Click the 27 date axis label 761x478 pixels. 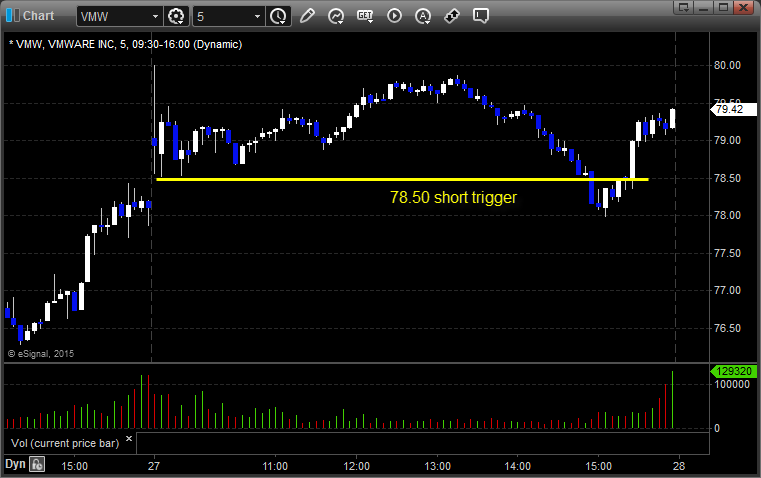pos(154,466)
